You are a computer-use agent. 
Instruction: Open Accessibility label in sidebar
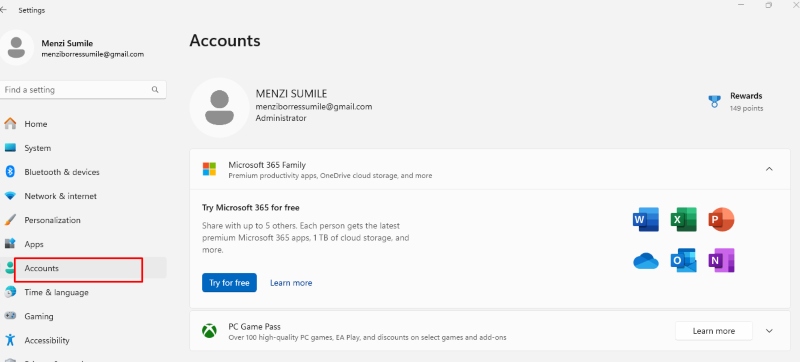click(47, 340)
